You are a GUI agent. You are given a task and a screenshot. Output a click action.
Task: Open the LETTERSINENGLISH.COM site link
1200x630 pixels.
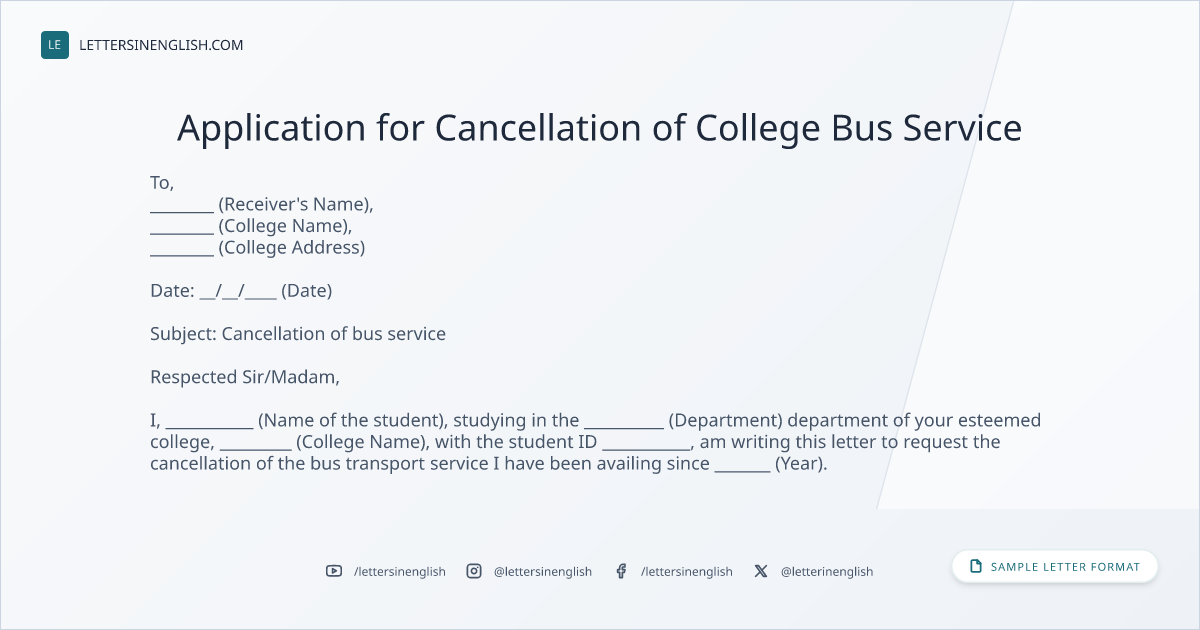click(161, 45)
